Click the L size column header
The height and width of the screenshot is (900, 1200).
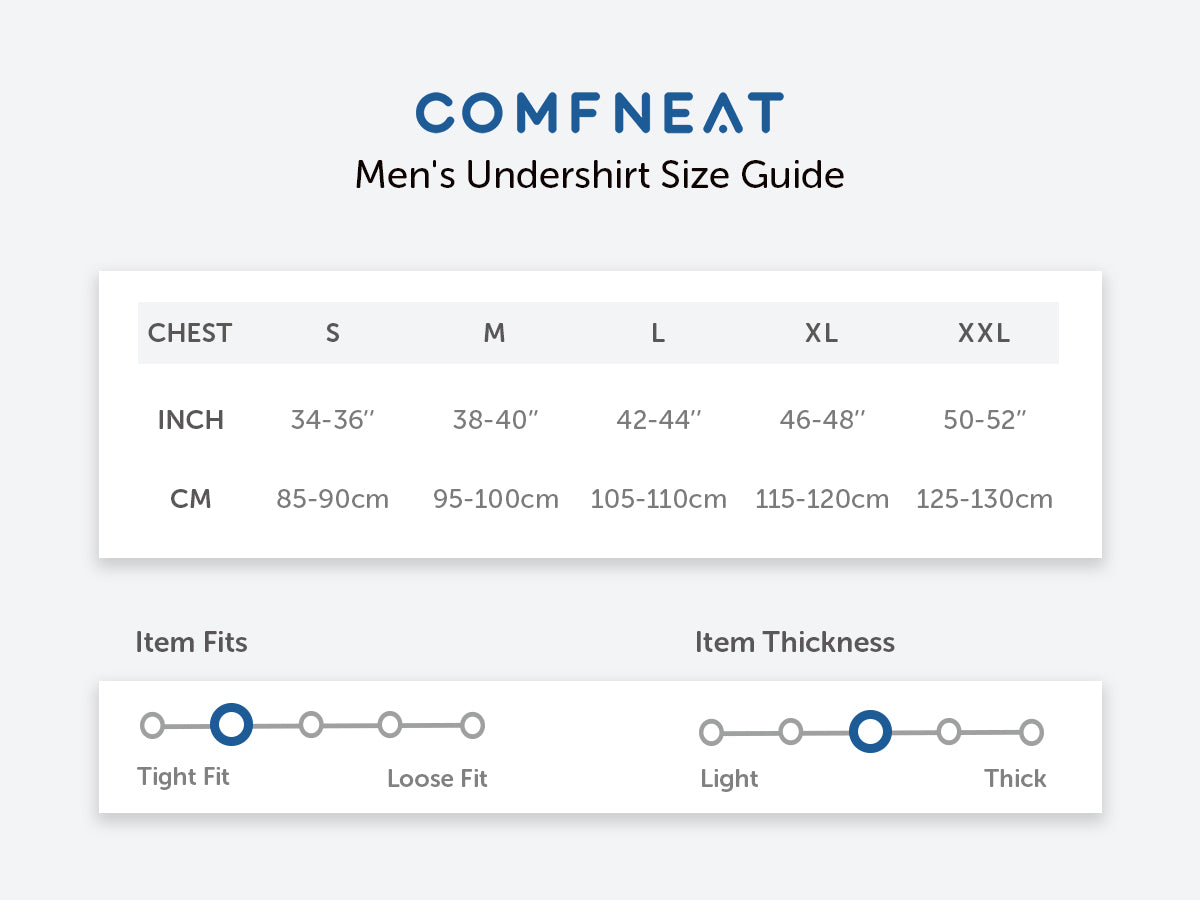click(x=658, y=333)
